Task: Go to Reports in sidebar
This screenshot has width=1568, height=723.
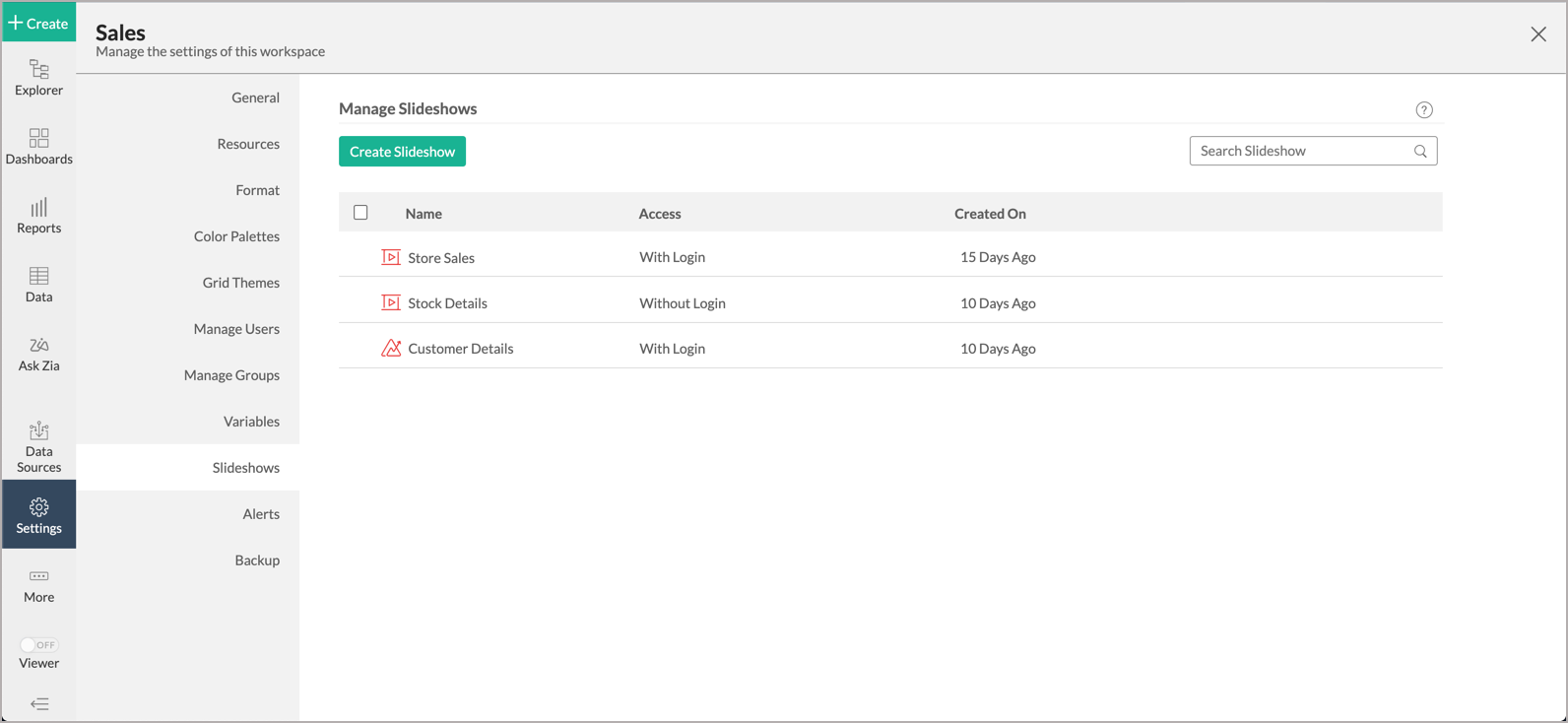Action: coord(38,215)
